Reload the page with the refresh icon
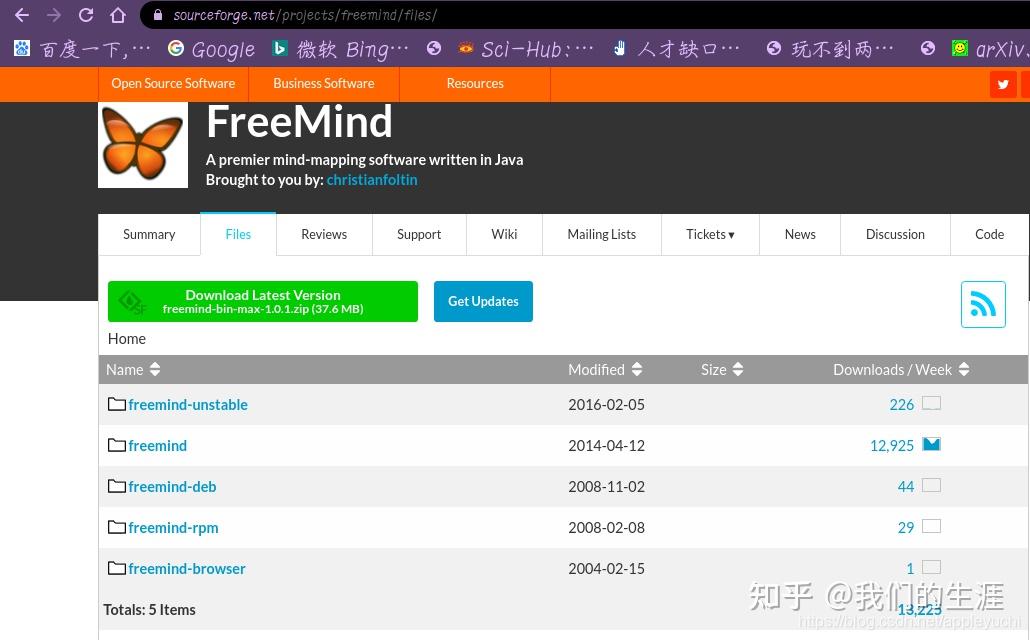The image size is (1030, 640). coord(86,15)
